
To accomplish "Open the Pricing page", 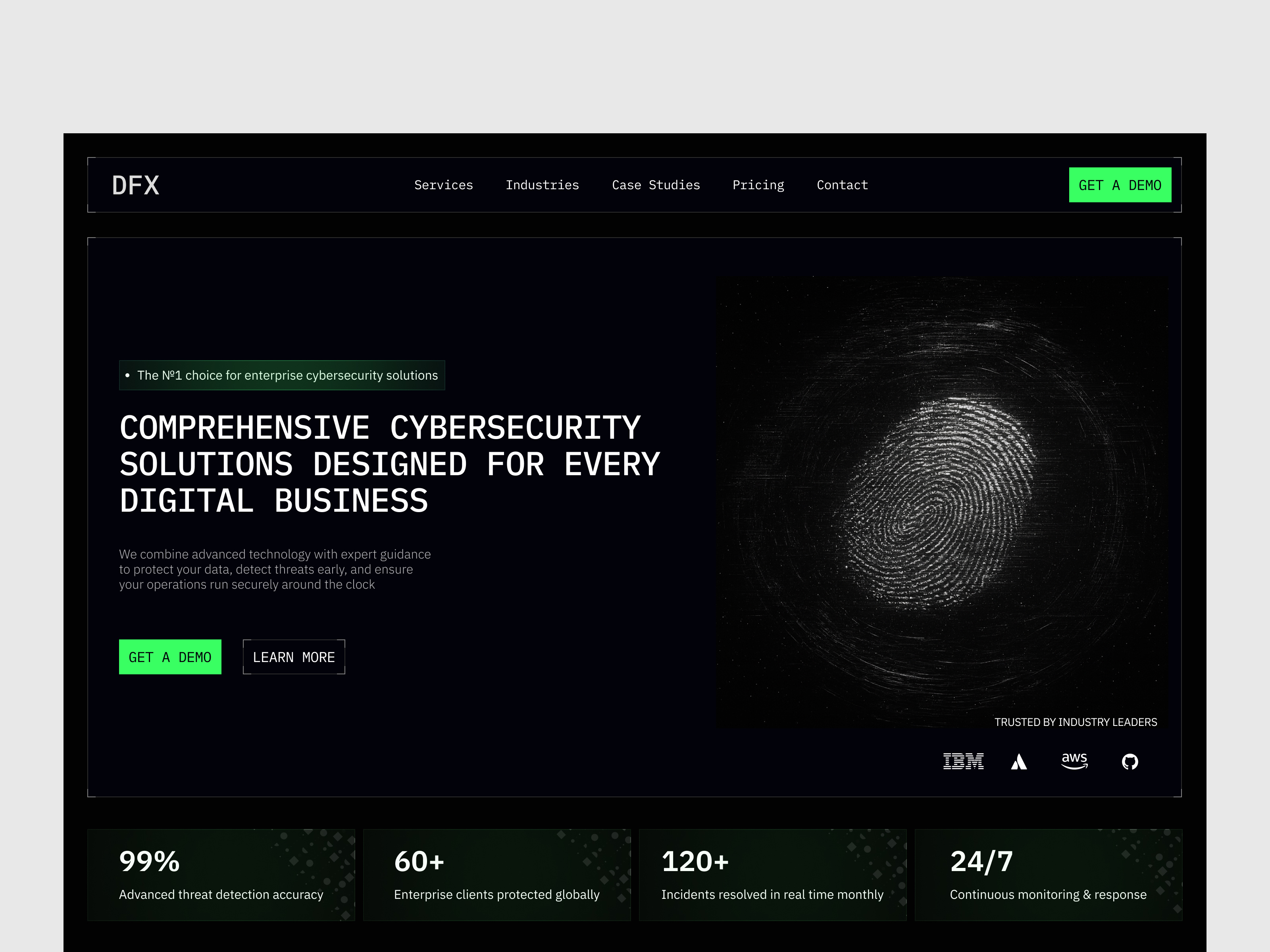I will (758, 185).
